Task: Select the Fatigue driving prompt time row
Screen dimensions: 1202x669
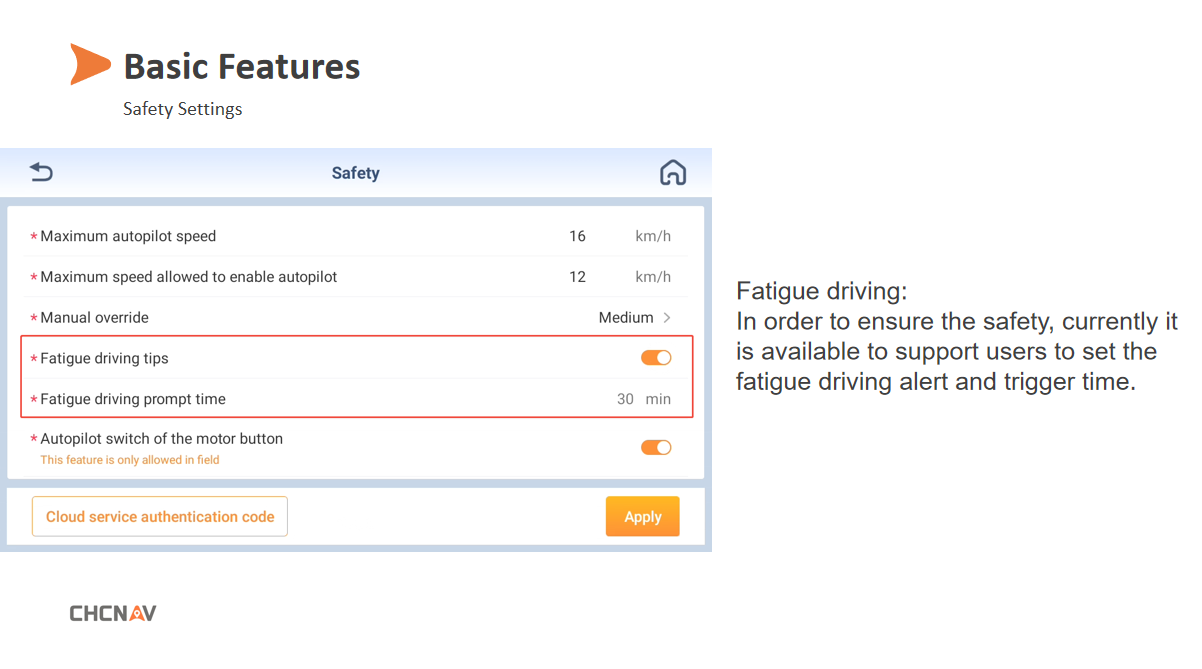Action: click(355, 399)
